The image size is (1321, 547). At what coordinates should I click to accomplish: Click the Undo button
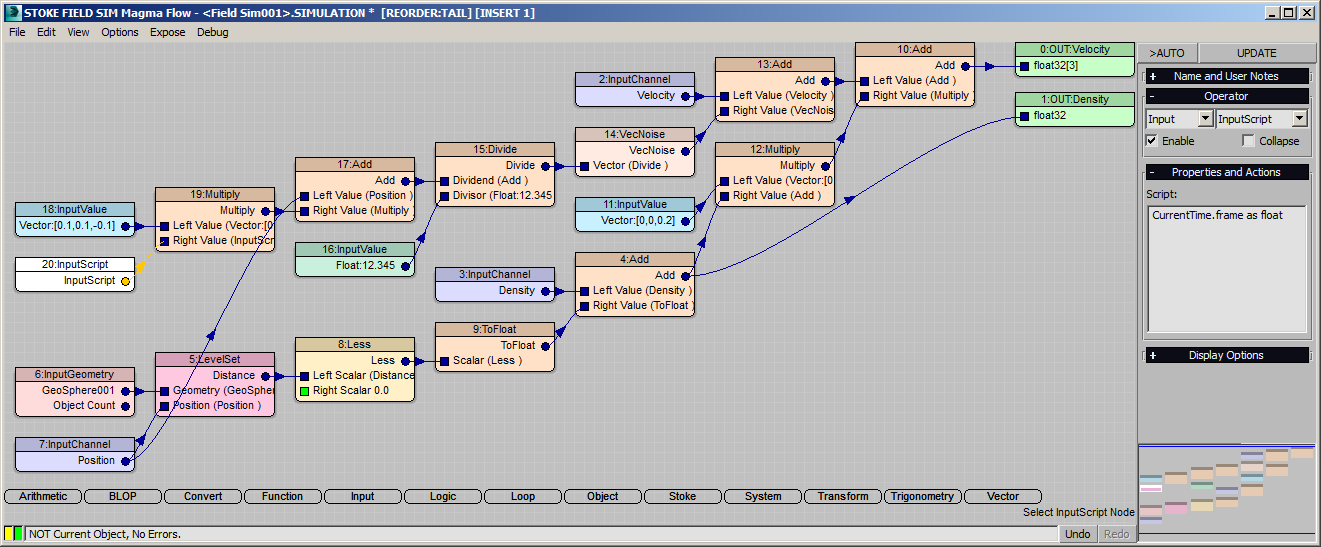[1078, 534]
